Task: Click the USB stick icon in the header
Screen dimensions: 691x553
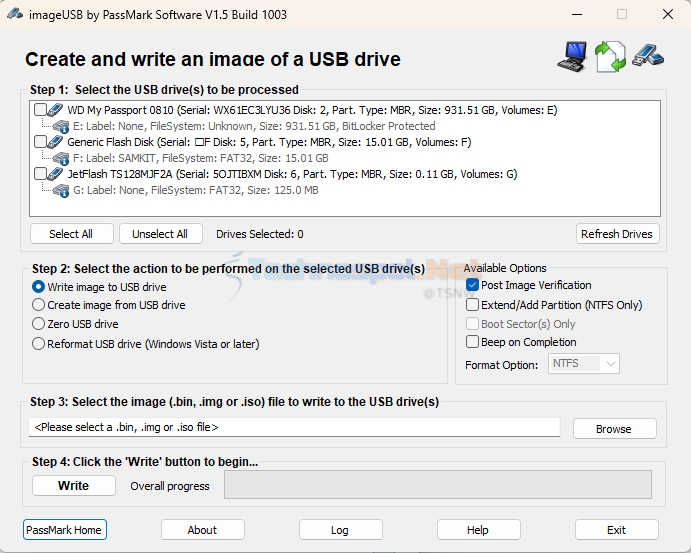Action: click(x=648, y=55)
